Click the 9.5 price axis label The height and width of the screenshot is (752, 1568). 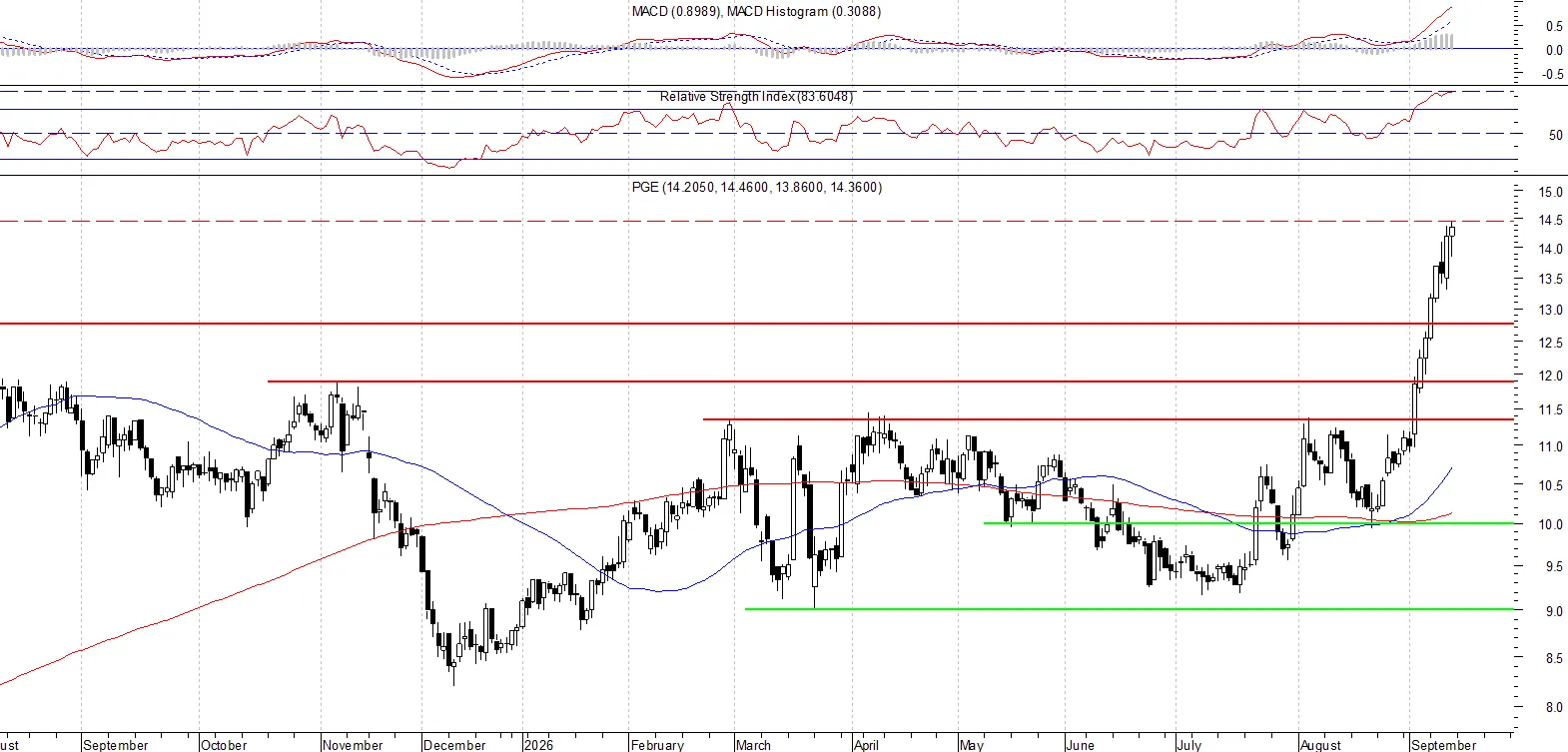point(1554,566)
